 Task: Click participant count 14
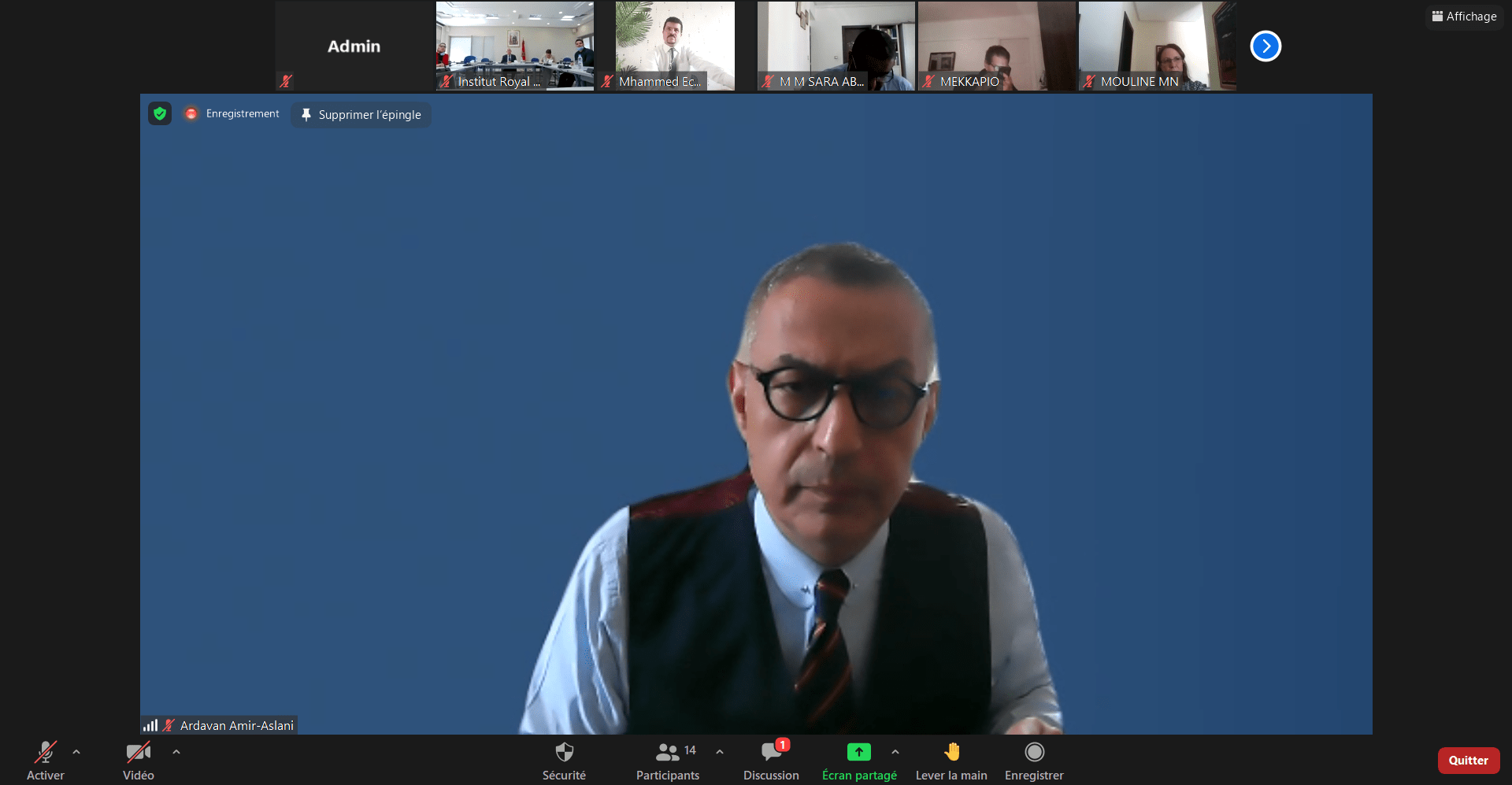690,750
